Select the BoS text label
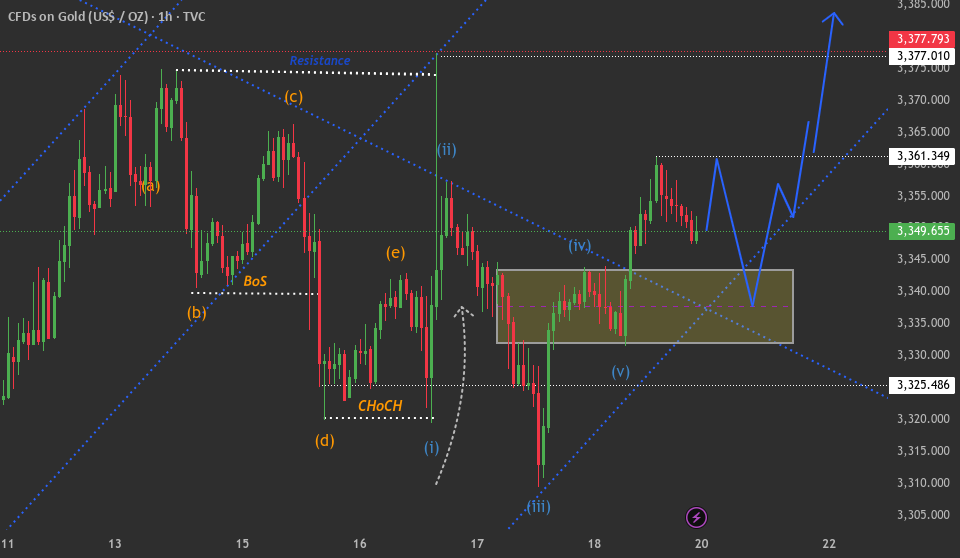 255,281
